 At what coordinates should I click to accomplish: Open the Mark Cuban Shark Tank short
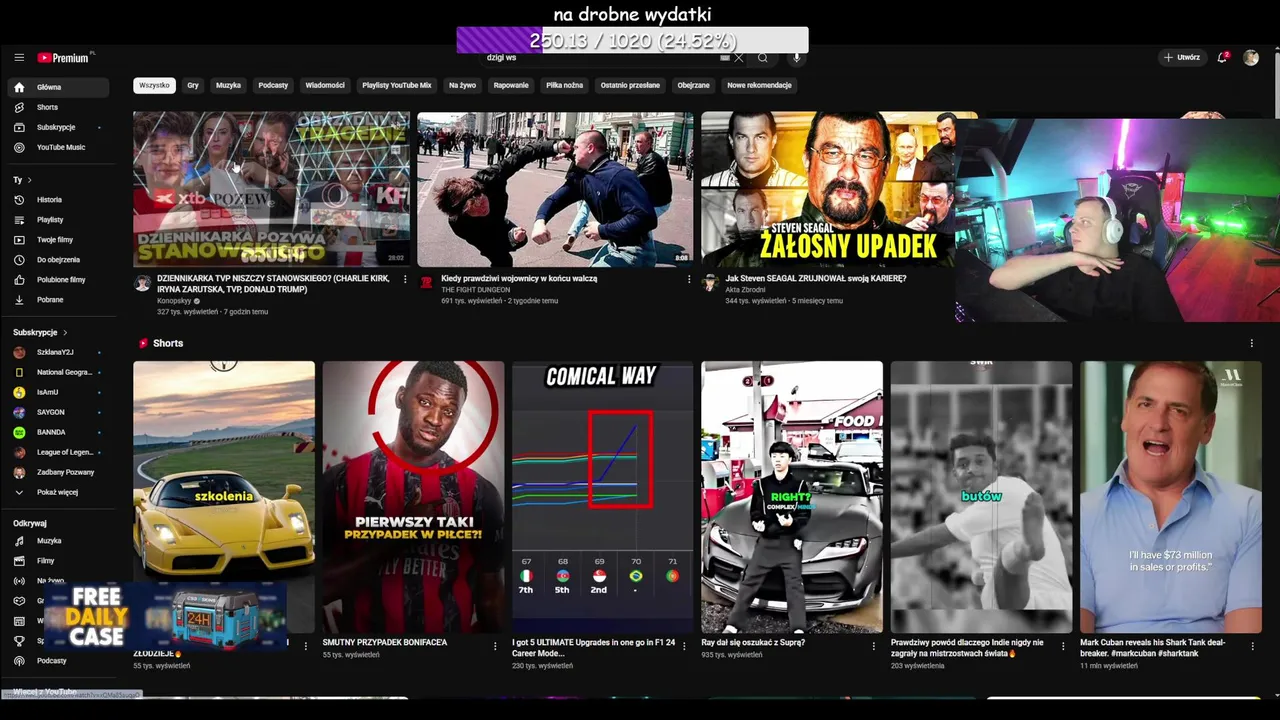1171,497
